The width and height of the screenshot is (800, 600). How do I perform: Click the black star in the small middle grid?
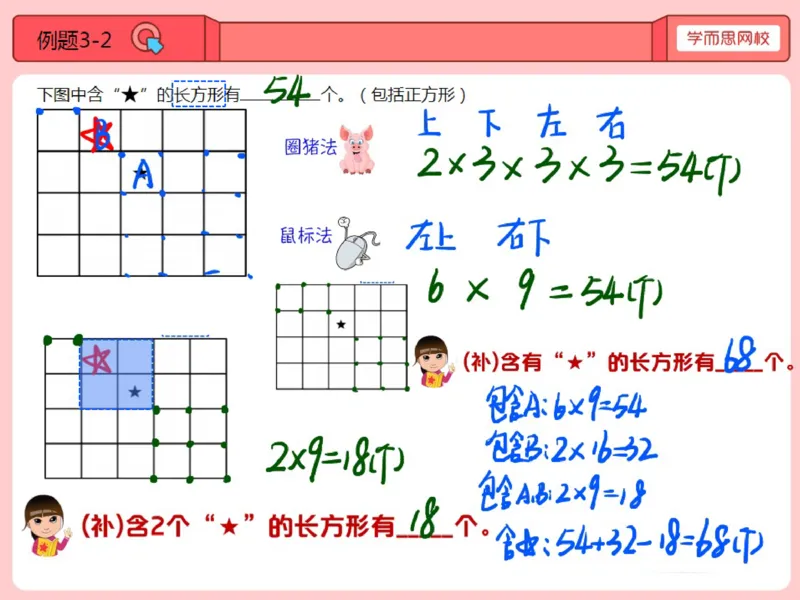point(341,324)
